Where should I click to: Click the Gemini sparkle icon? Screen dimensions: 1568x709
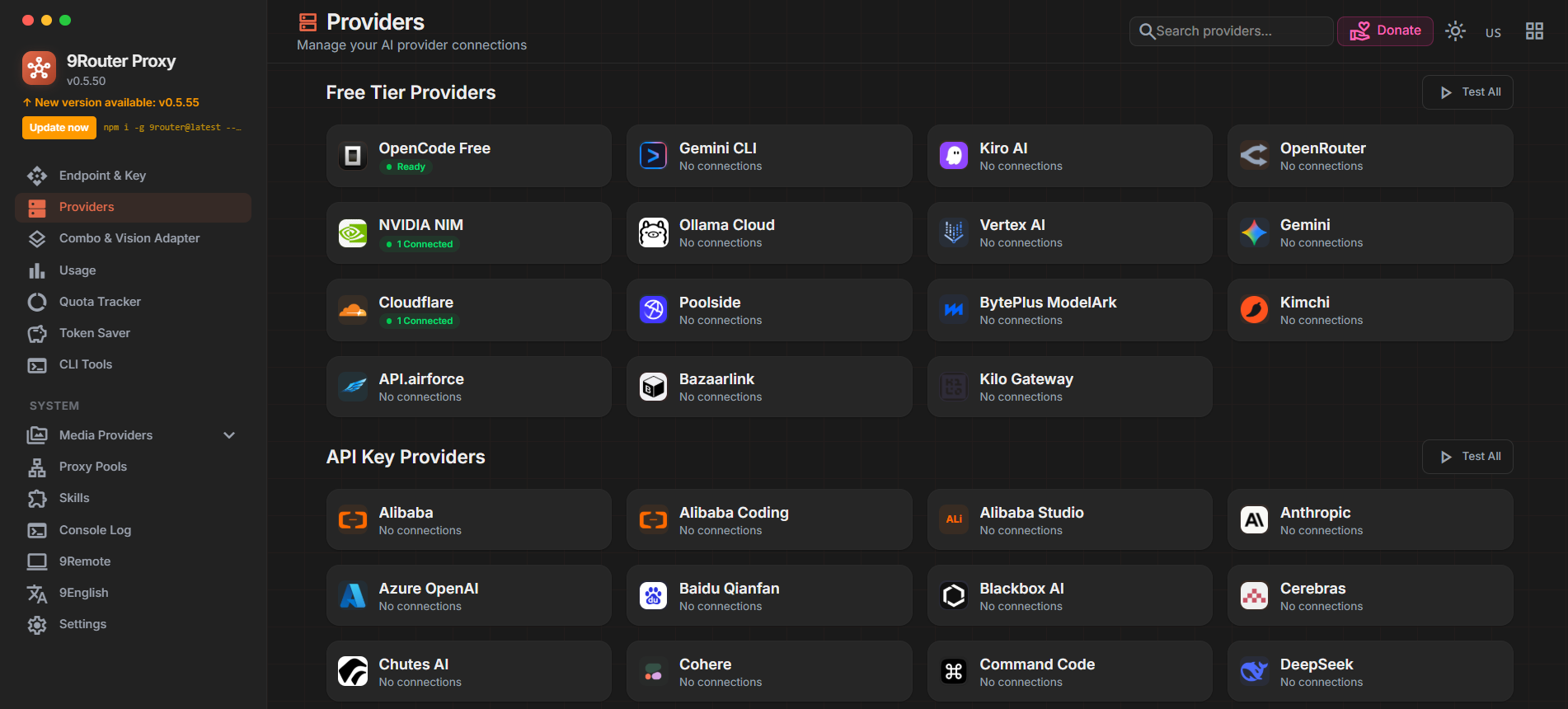click(1255, 233)
